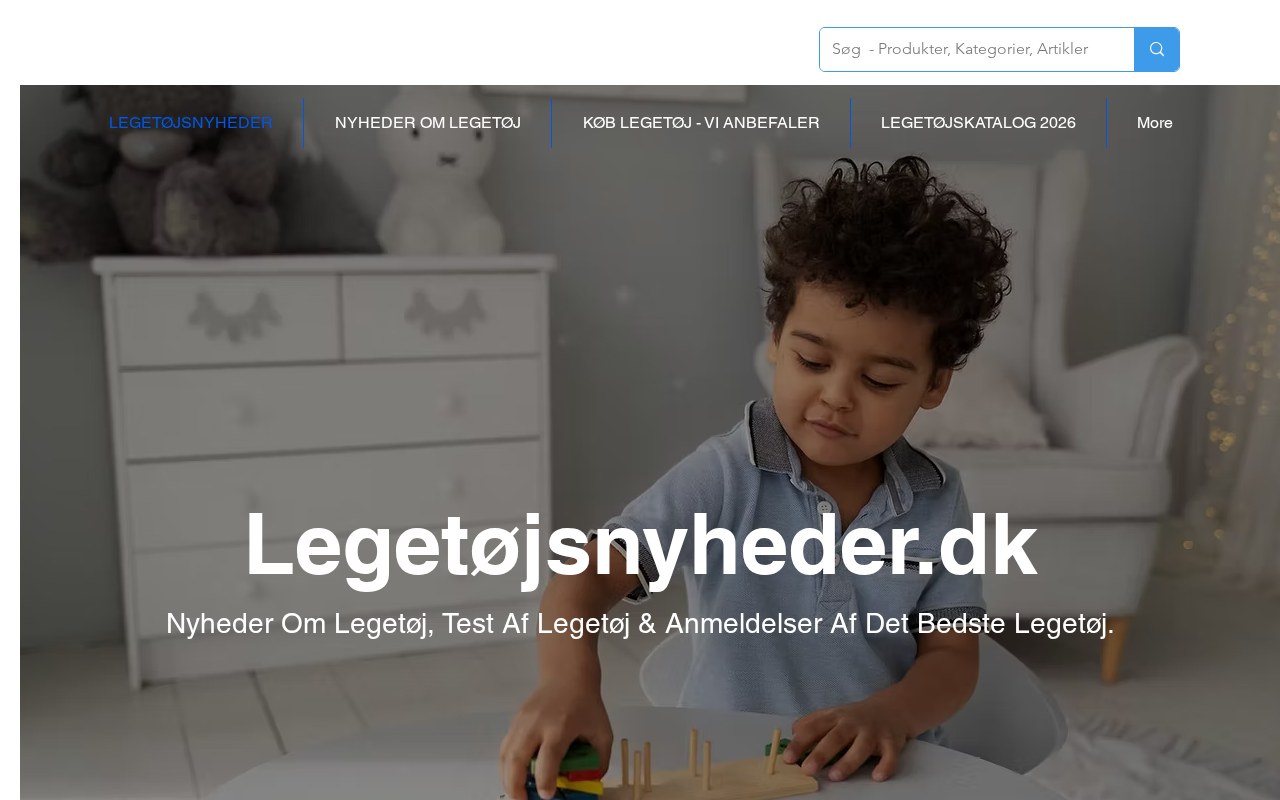Focus the Søg Produkter, Kategorier search field

[x=977, y=49]
